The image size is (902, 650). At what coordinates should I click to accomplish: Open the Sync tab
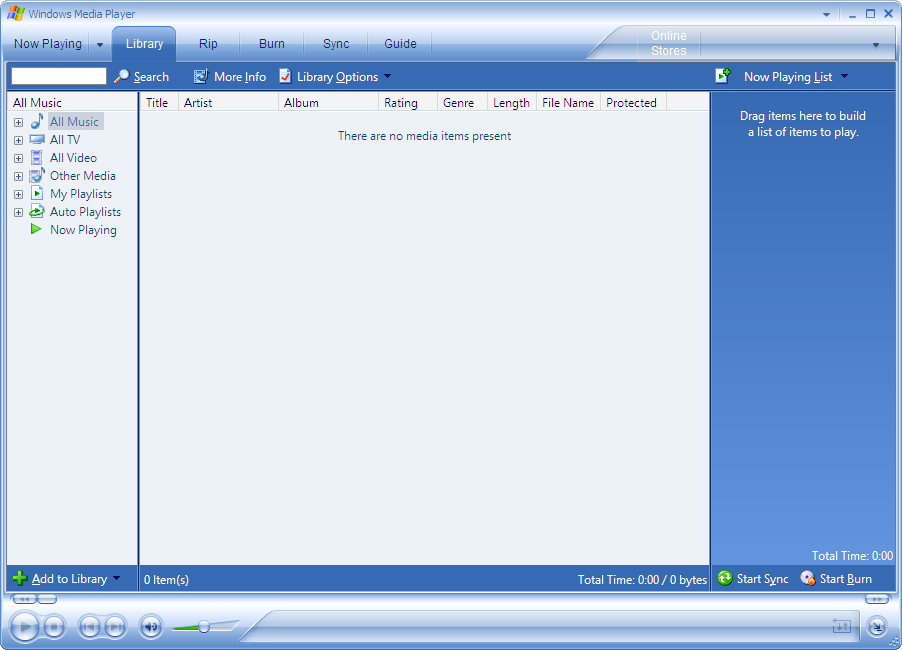(x=336, y=44)
